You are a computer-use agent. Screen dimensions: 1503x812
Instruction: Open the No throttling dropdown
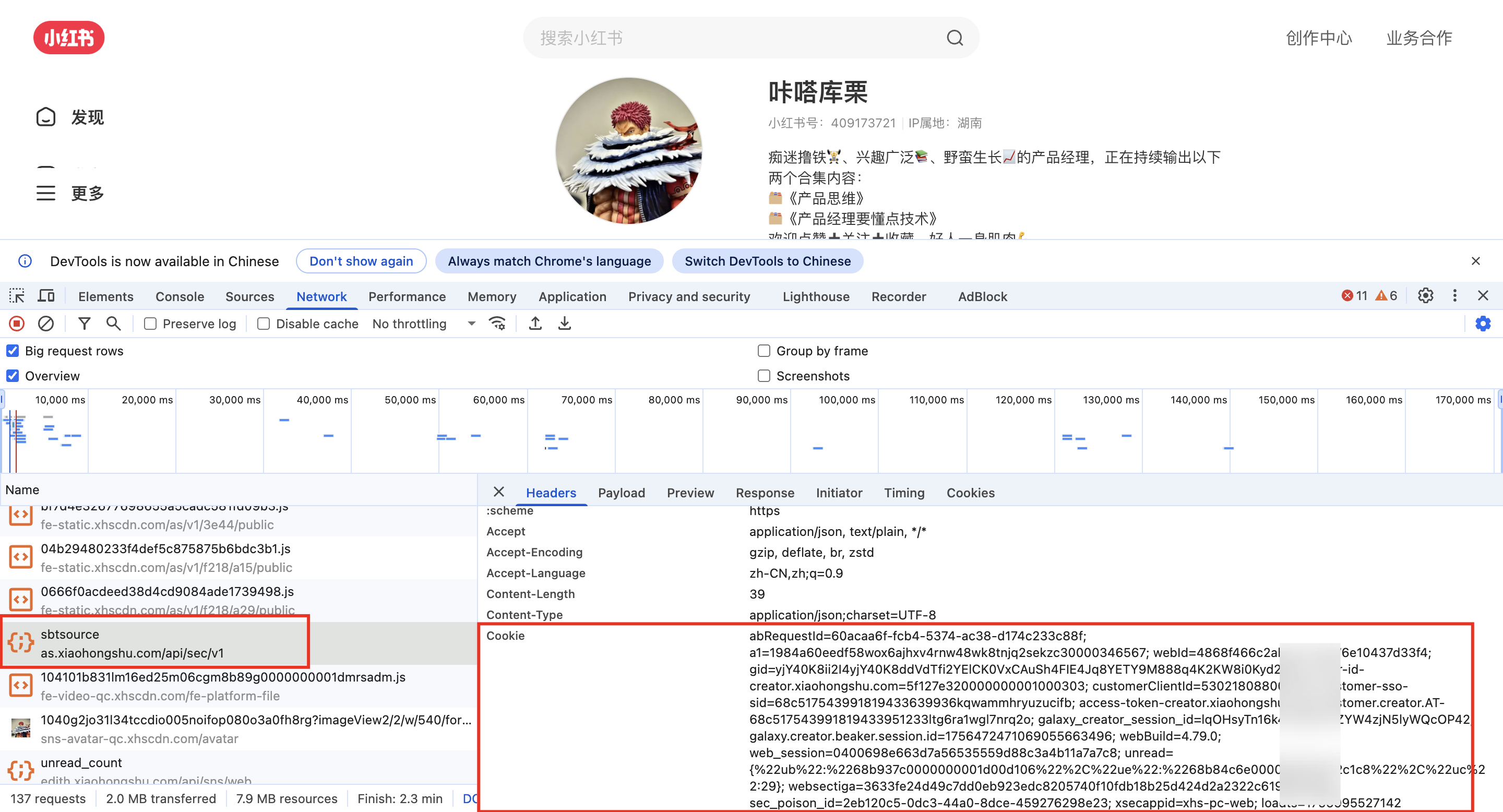424,323
